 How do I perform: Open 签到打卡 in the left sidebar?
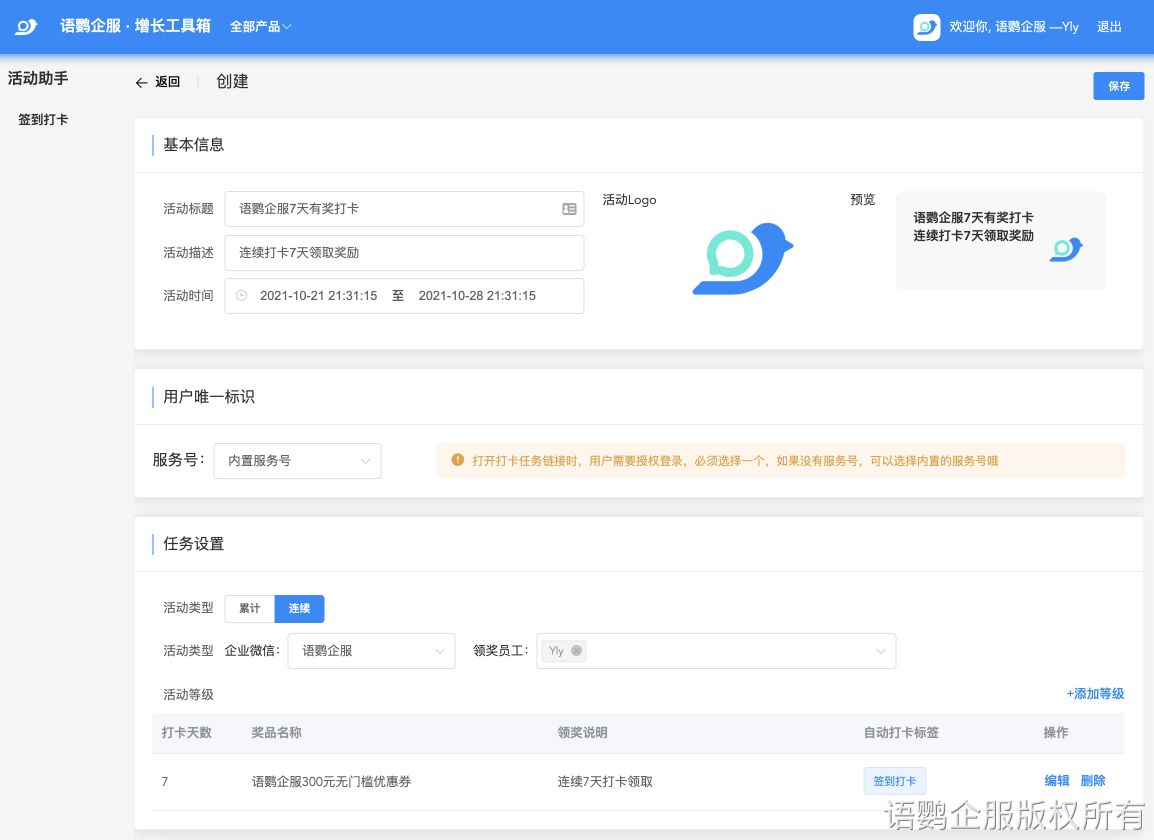tap(43, 120)
